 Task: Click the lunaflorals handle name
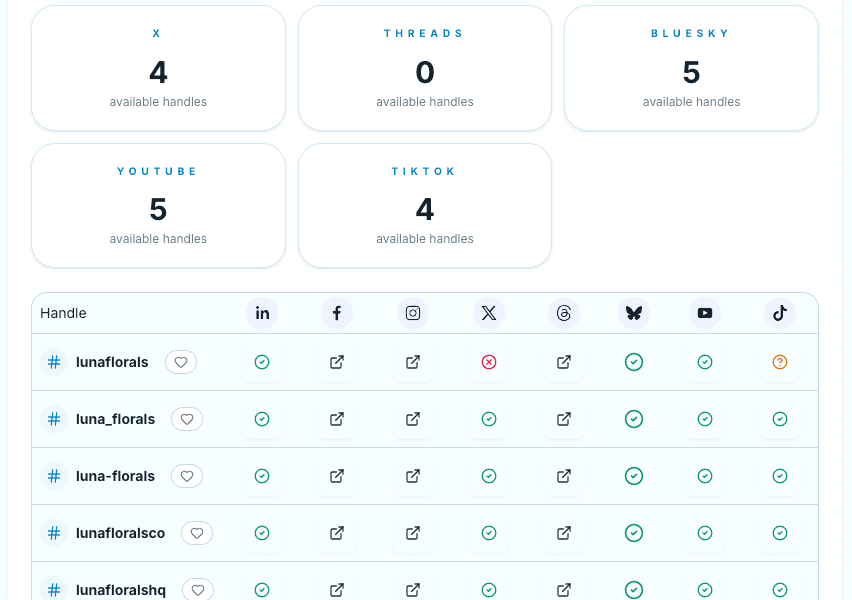click(112, 362)
